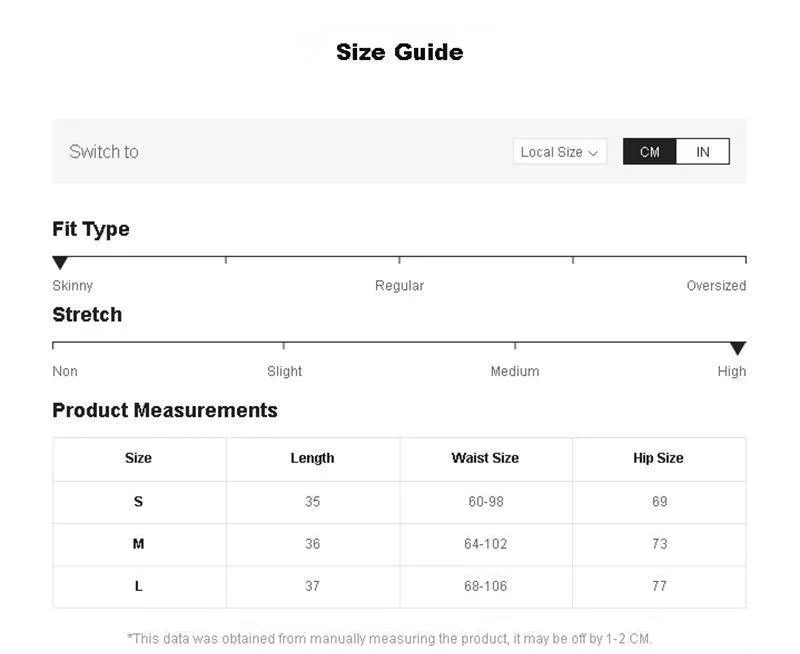The height and width of the screenshot is (654, 800).
Task: Select the Waist Size column header
Action: (x=485, y=458)
